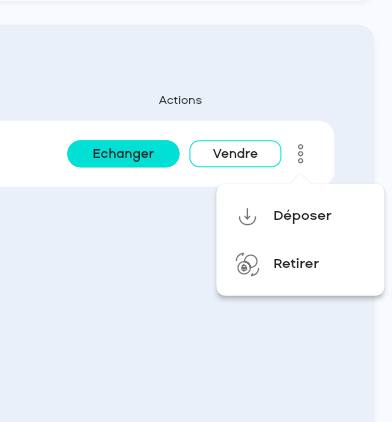Click the Vendre button

point(235,154)
